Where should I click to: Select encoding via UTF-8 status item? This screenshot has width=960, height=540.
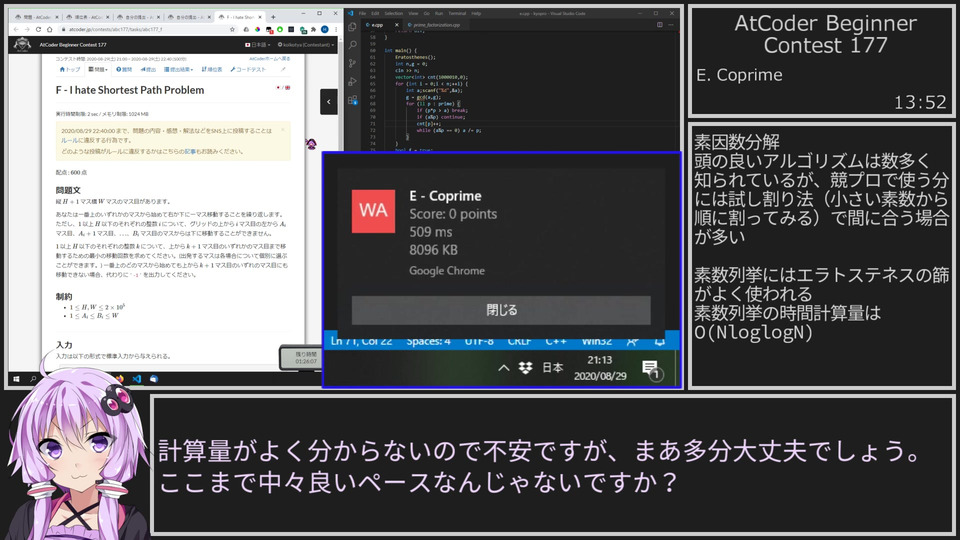(x=479, y=341)
